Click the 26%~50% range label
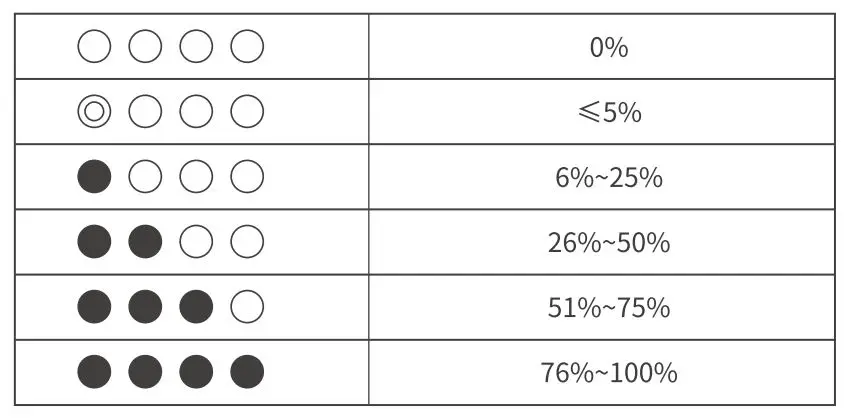This screenshot has width=853, height=418. pyautogui.click(x=608, y=243)
